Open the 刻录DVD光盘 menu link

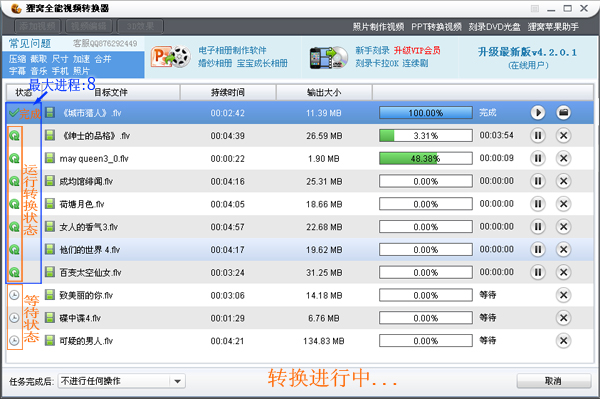[x=494, y=27]
